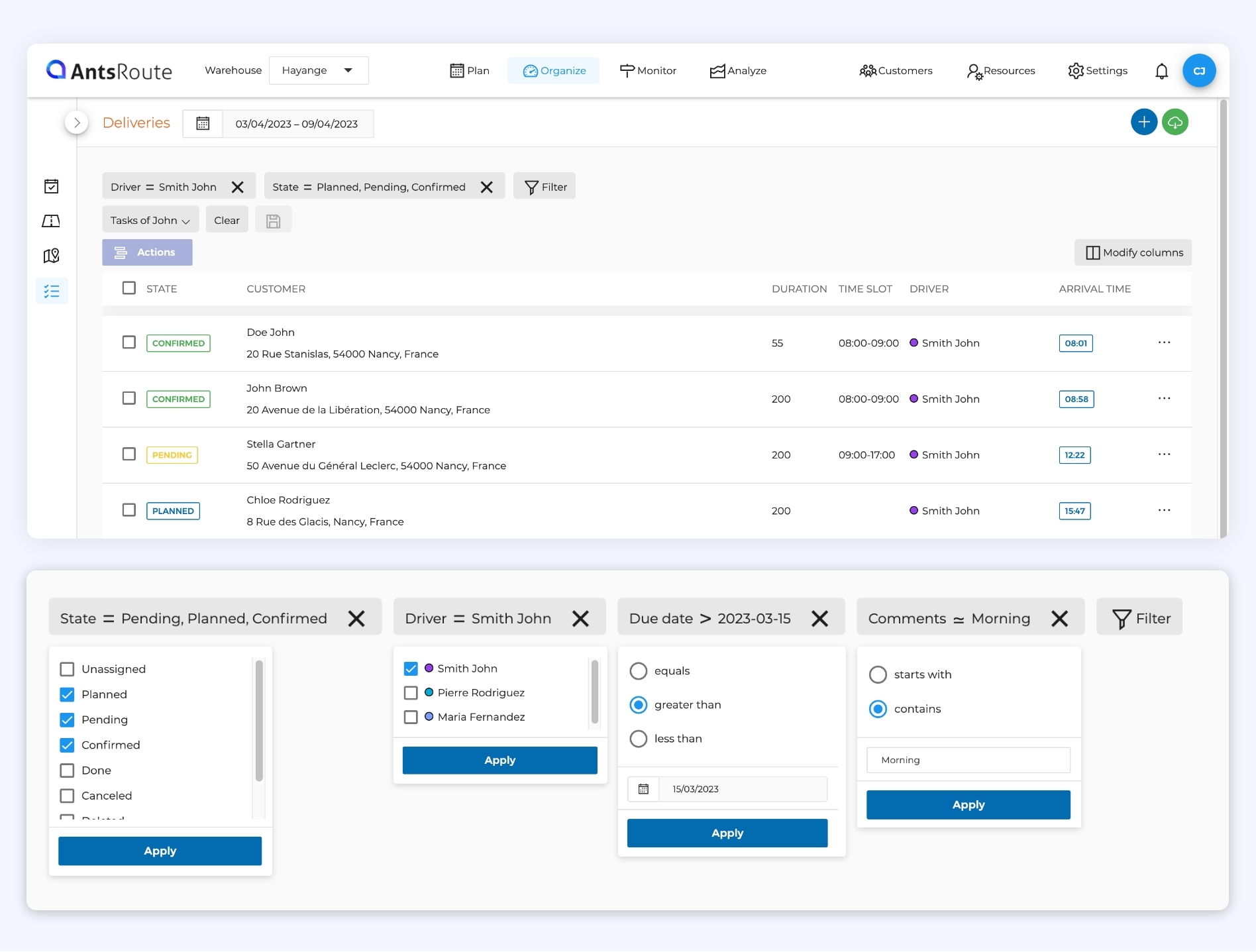Remove the Driver = Smith John filter

click(238, 187)
